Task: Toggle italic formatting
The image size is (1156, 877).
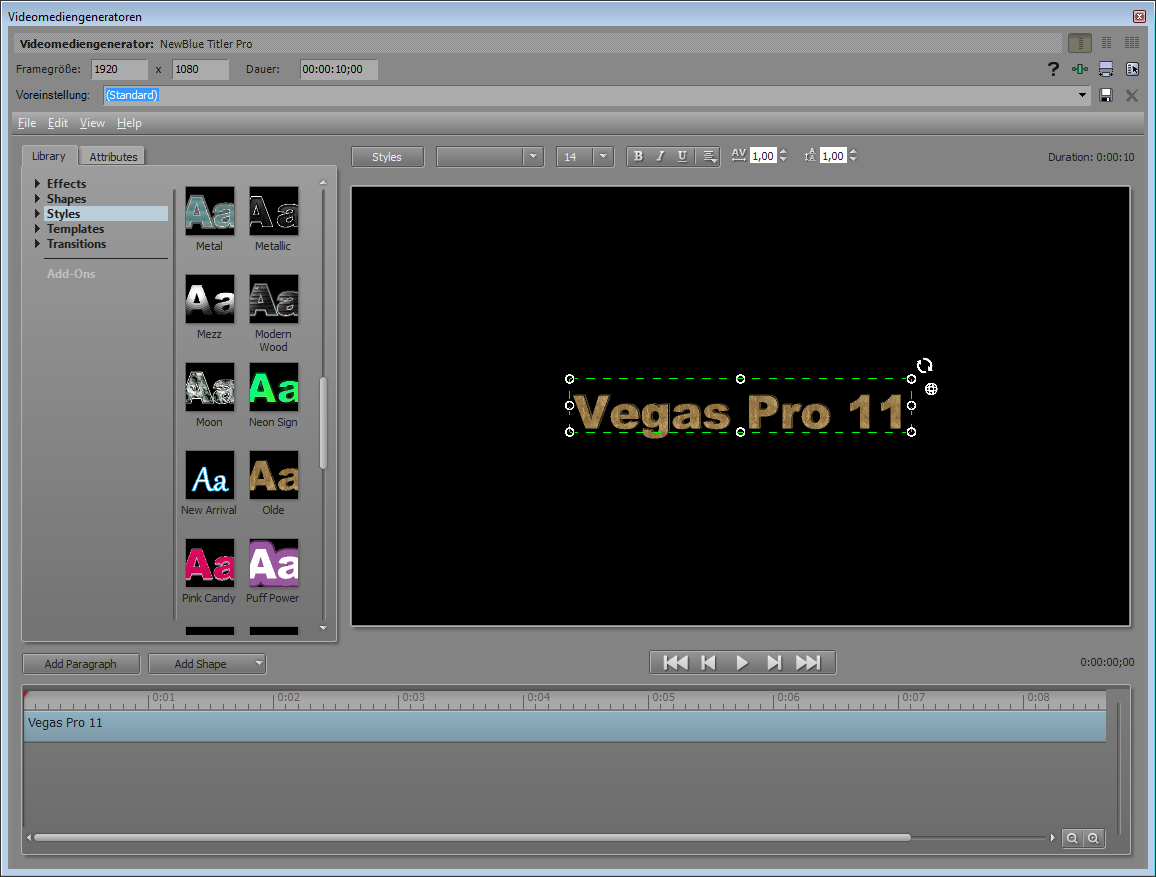Action: pos(660,157)
